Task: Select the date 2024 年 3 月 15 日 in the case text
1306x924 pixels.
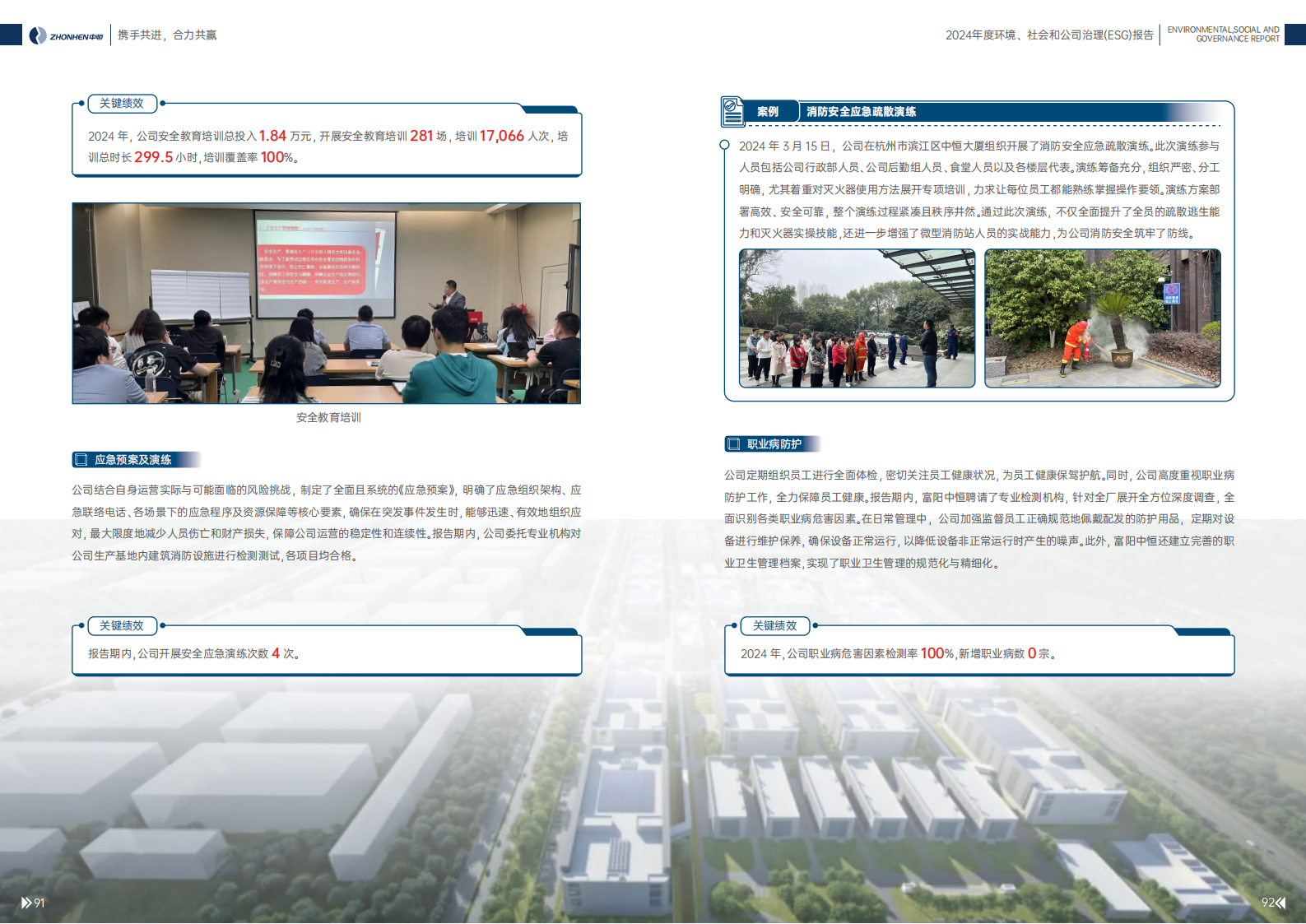Action: 785,146
